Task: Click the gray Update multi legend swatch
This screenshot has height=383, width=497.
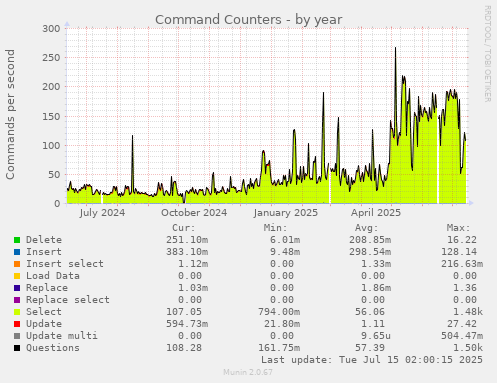Action: [x=17, y=336]
